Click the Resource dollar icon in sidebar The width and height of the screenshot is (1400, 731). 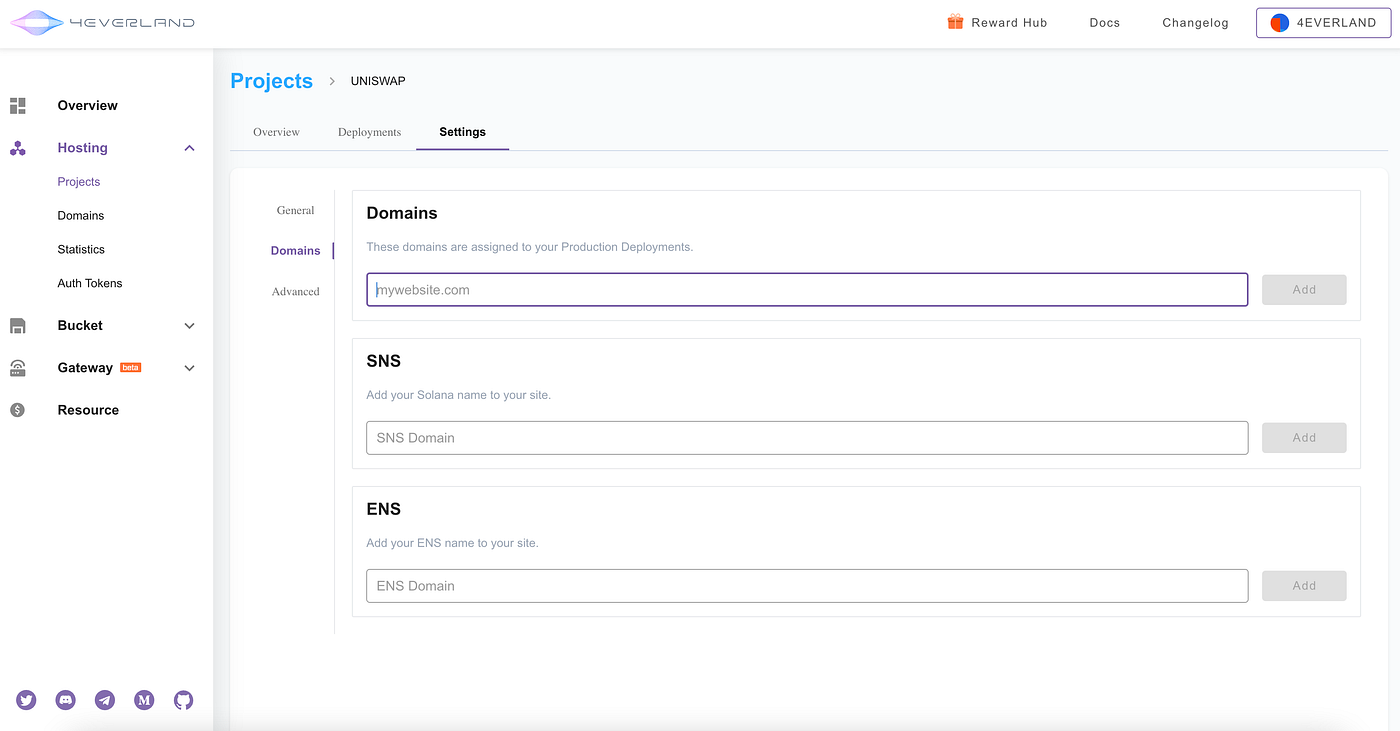17,410
